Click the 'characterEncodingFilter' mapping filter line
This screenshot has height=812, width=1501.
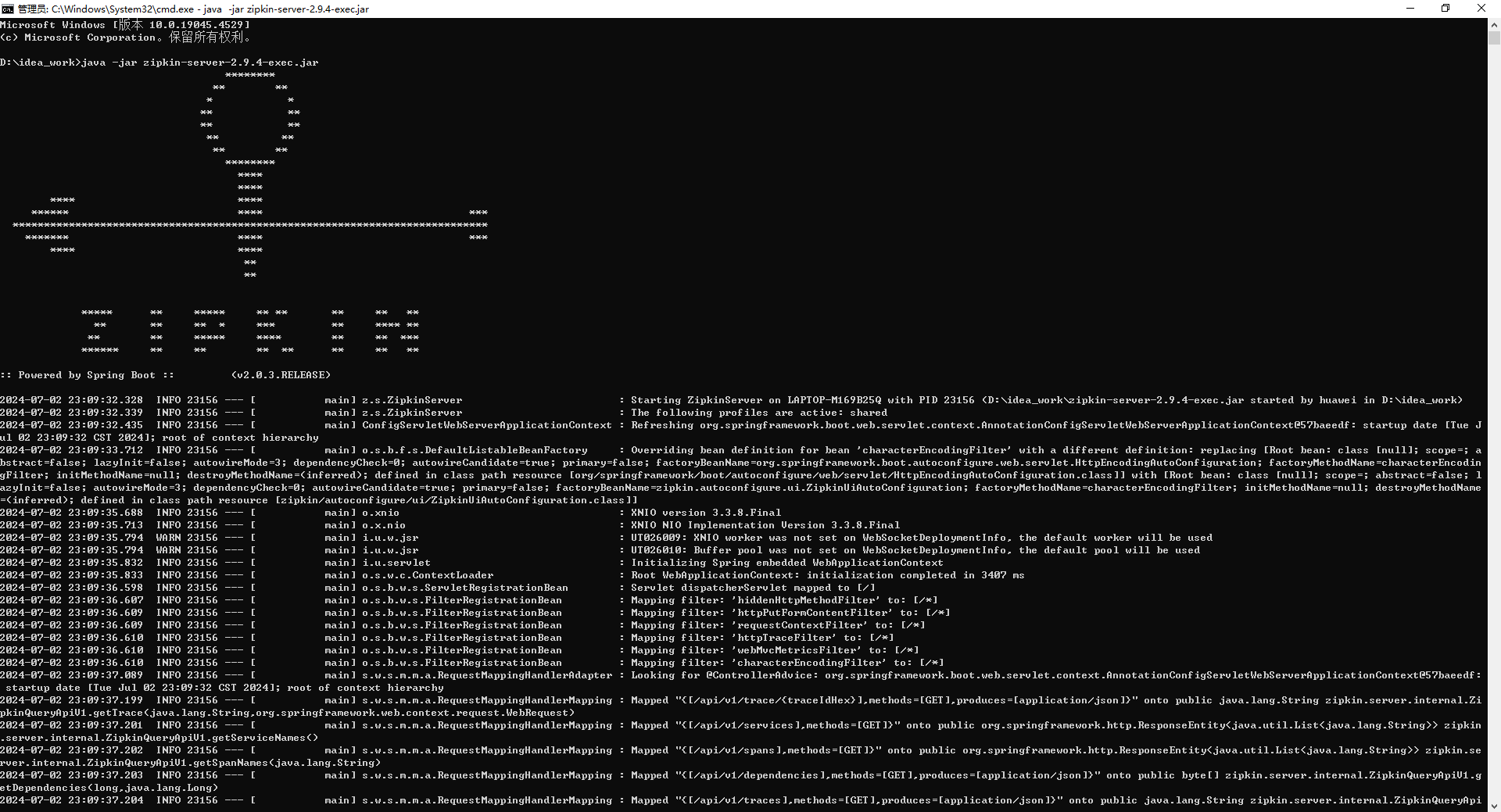pos(787,663)
